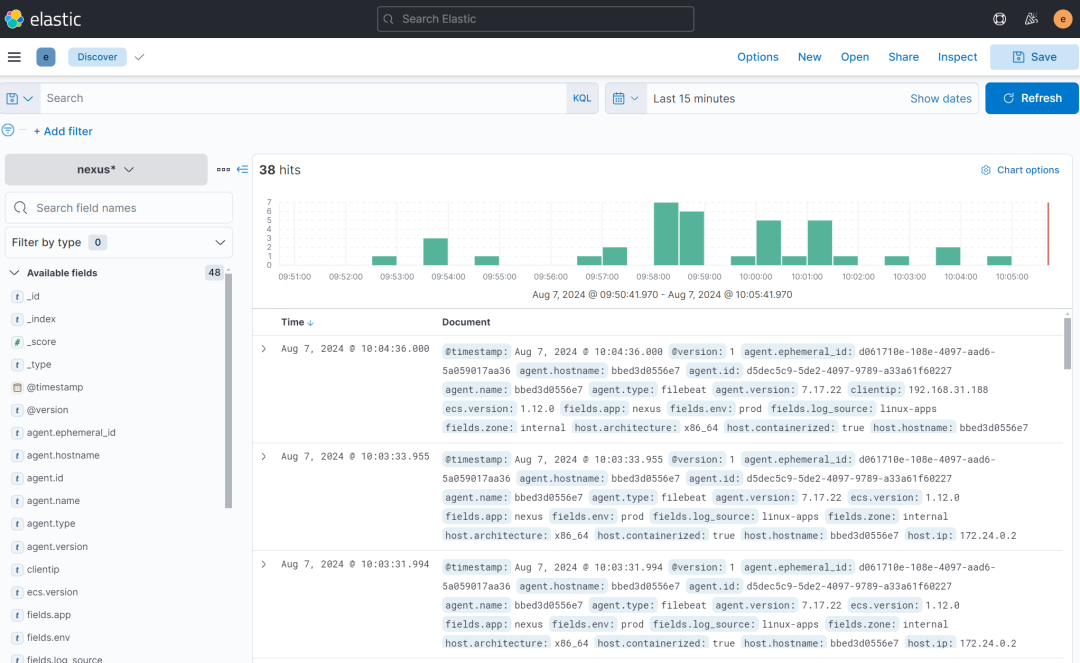The image size is (1080, 663).
Task: Open the newsfeed celebration icon
Action: point(1031,19)
